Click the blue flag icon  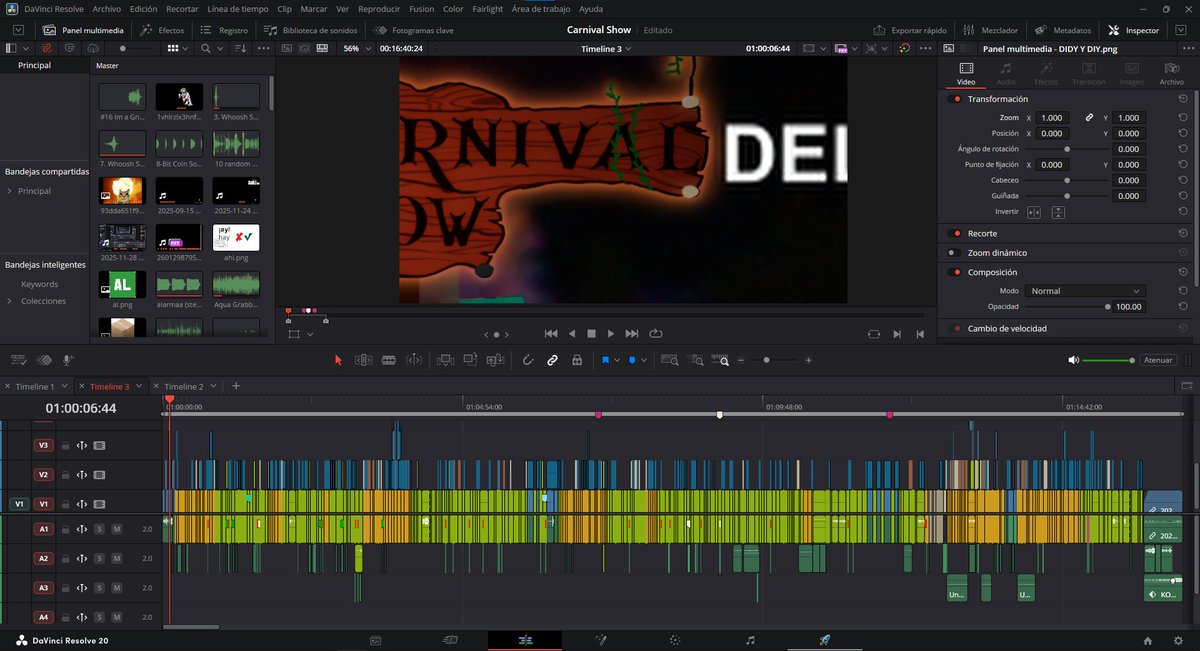click(x=606, y=360)
